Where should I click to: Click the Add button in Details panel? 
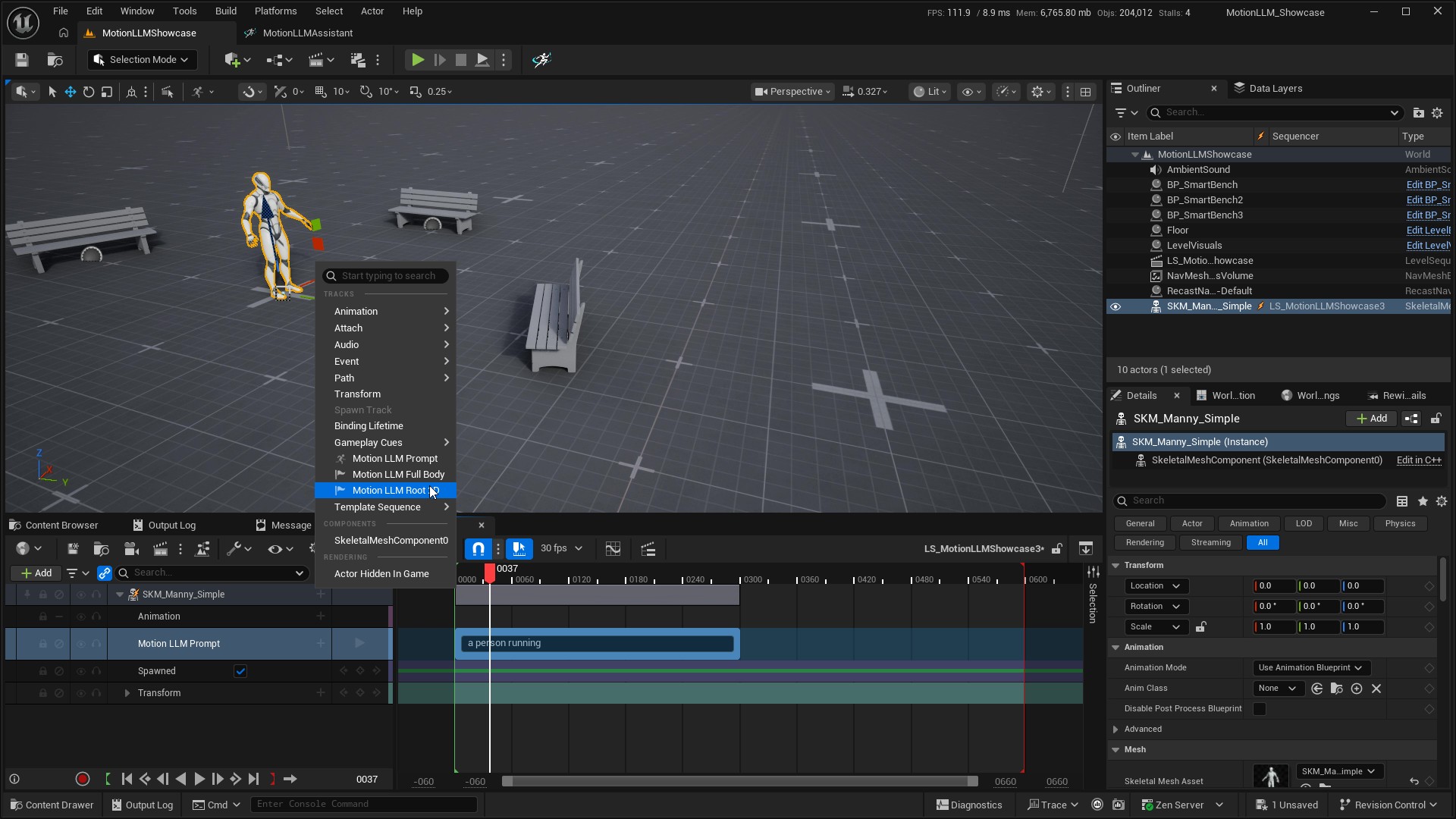tap(1371, 419)
